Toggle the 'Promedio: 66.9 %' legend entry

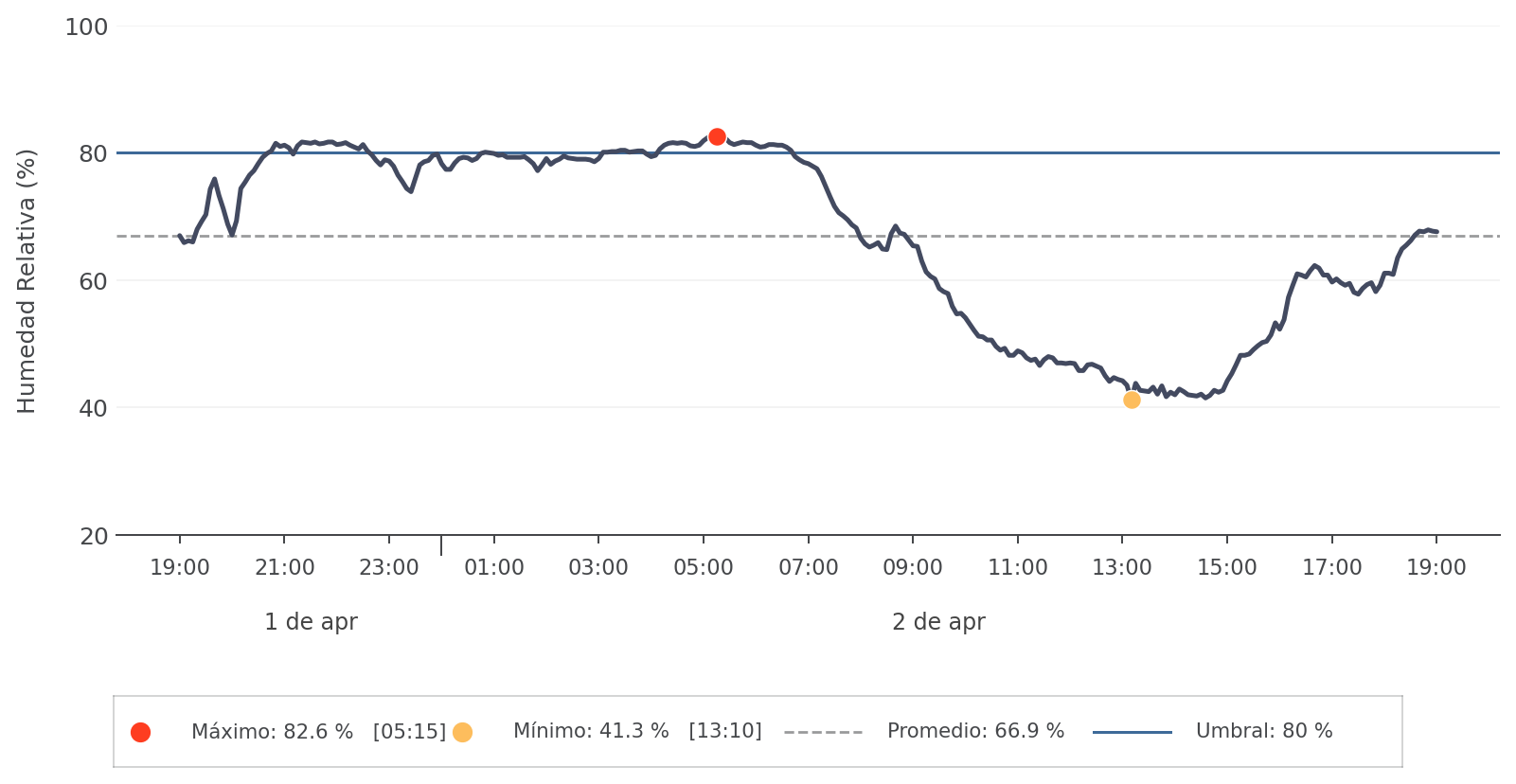click(x=975, y=732)
